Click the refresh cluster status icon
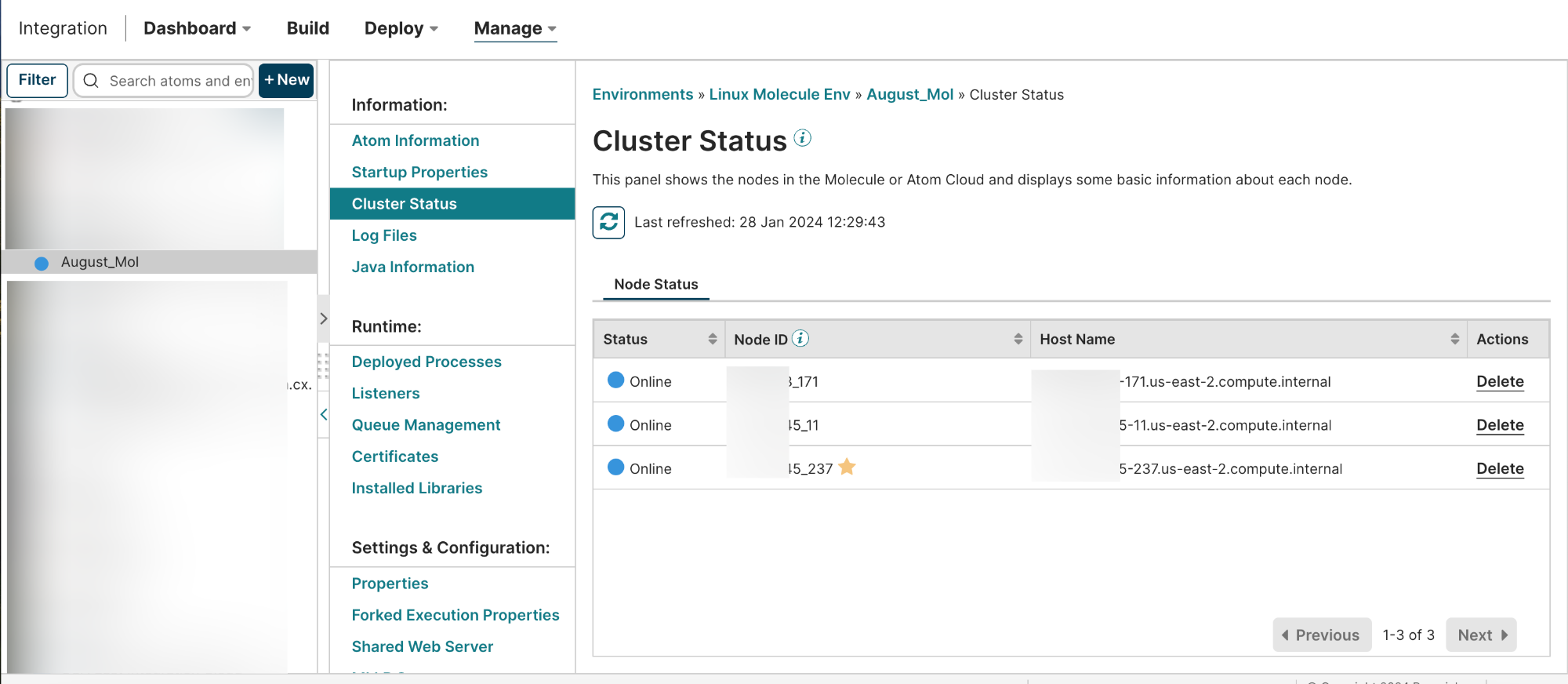 pyautogui.click(x=608, y=223)
